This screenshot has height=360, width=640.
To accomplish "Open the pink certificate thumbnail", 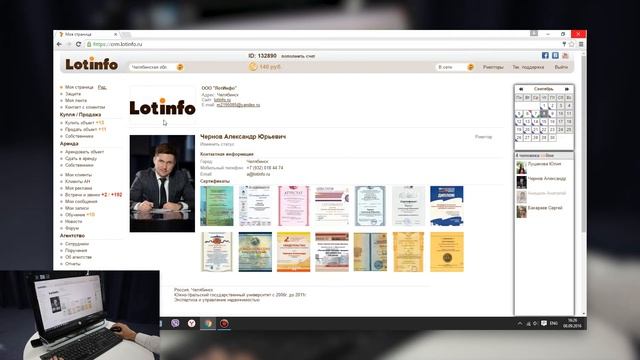I will pos(293,206).
